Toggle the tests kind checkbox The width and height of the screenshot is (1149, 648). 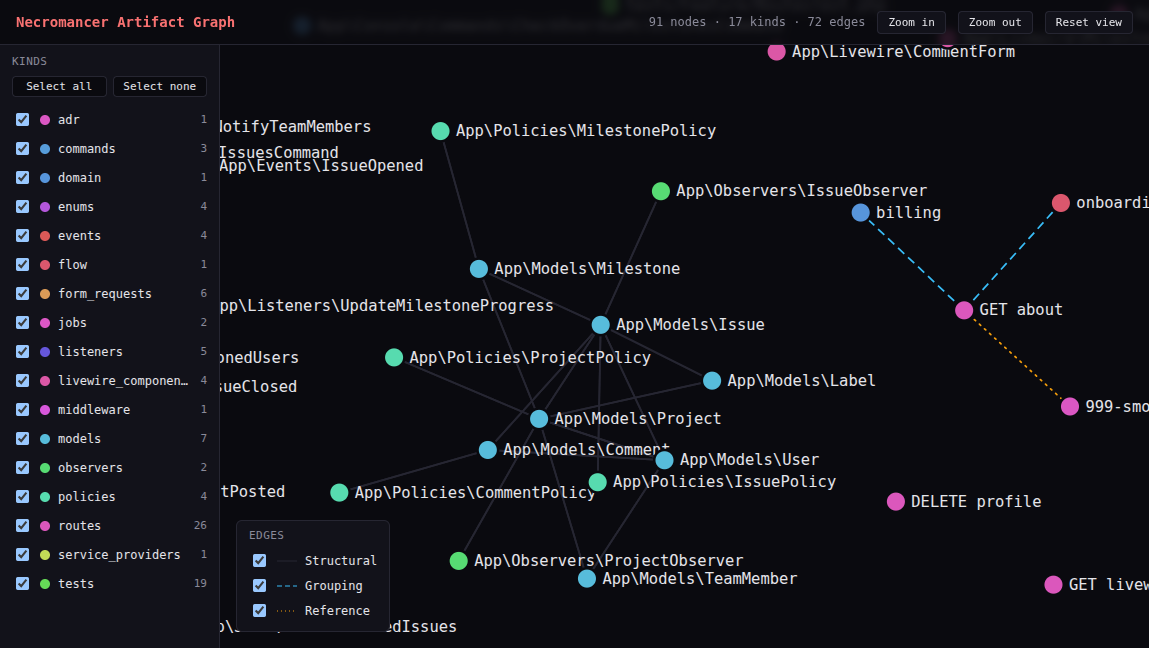(23, 584)
